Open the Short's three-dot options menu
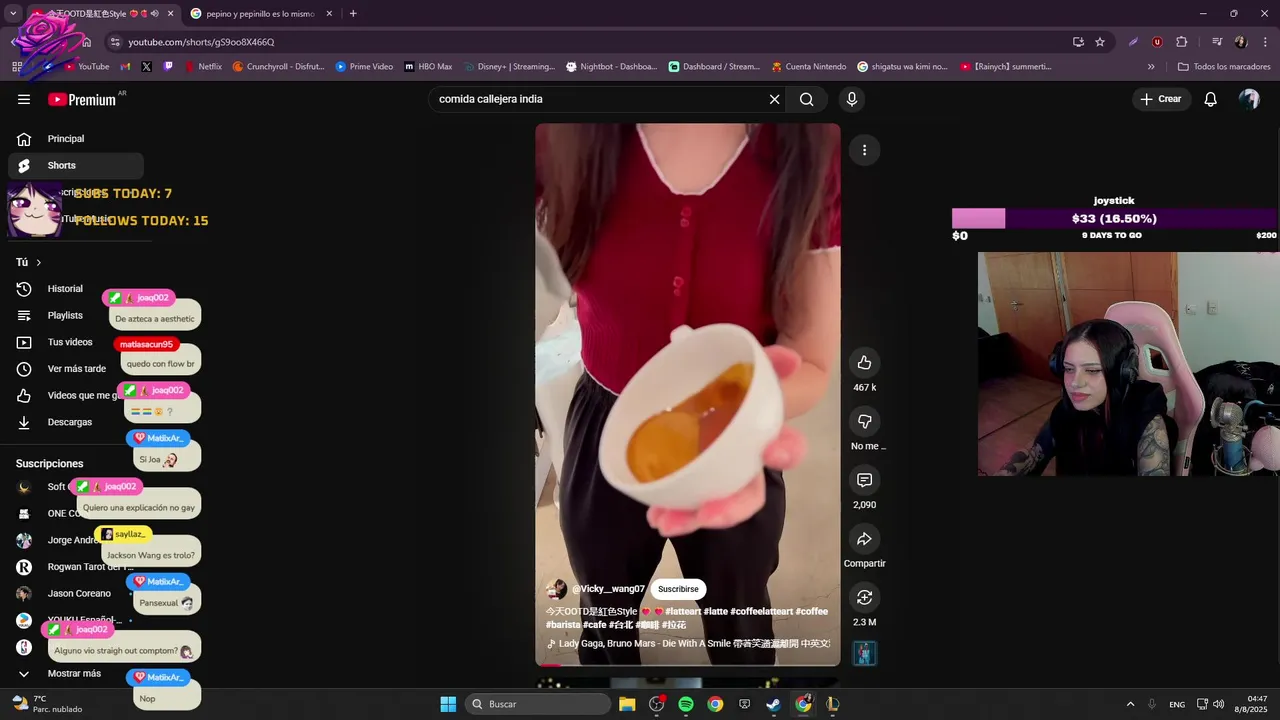The image size is (1280, 720). 864,150
